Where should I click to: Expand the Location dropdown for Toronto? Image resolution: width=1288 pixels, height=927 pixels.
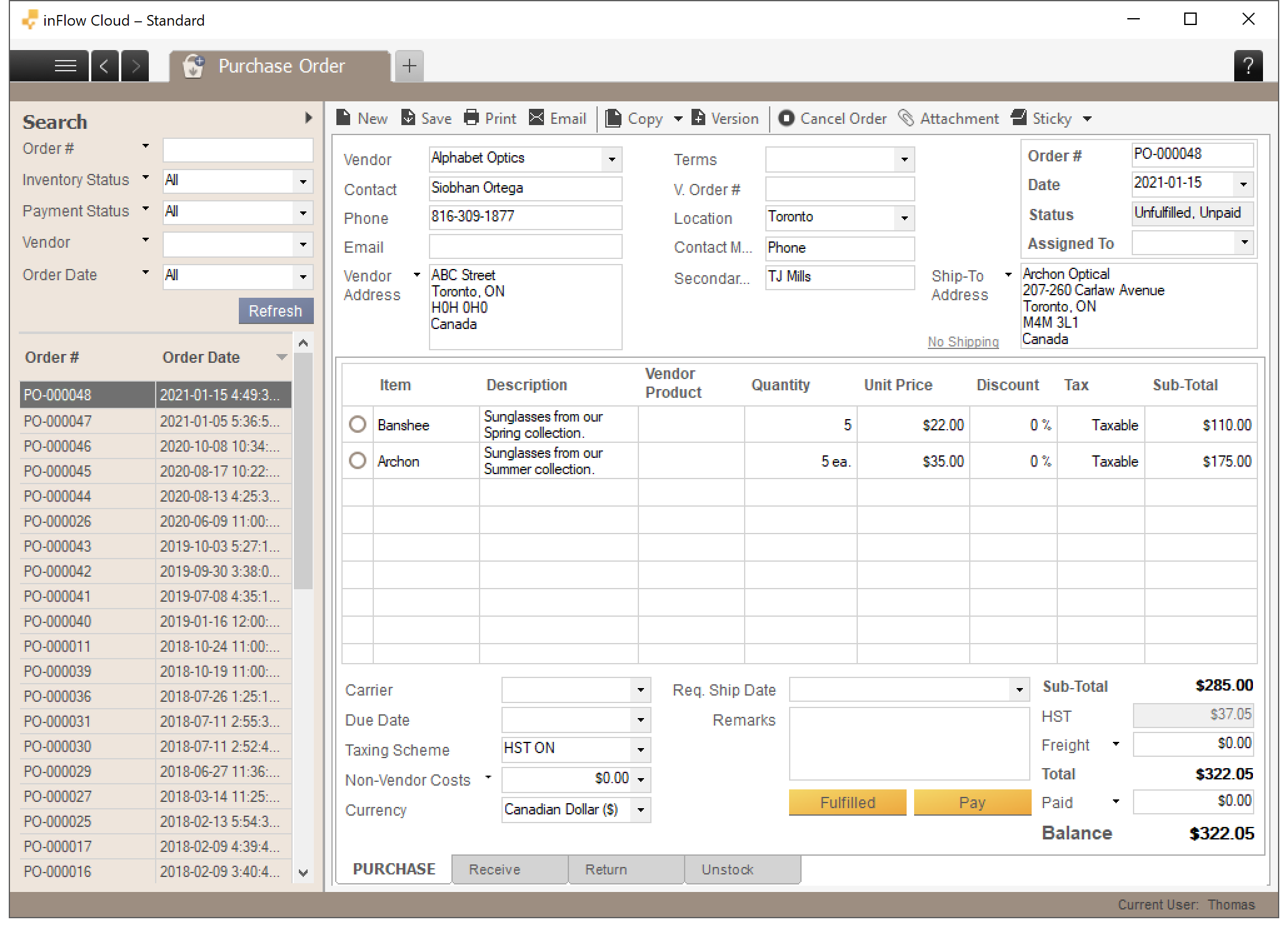coord(905,217)
